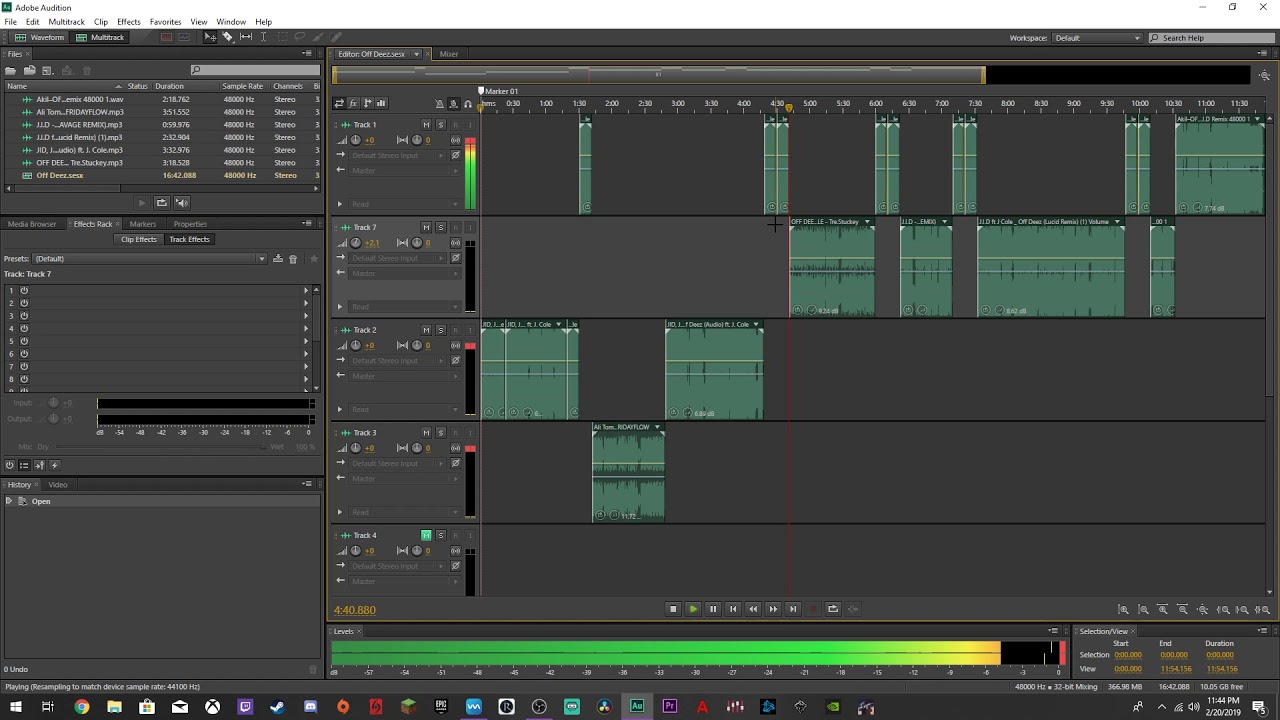This screenshot has width=1280, height=720.
Task: Click the Search Help input field
Action: 1211,38
